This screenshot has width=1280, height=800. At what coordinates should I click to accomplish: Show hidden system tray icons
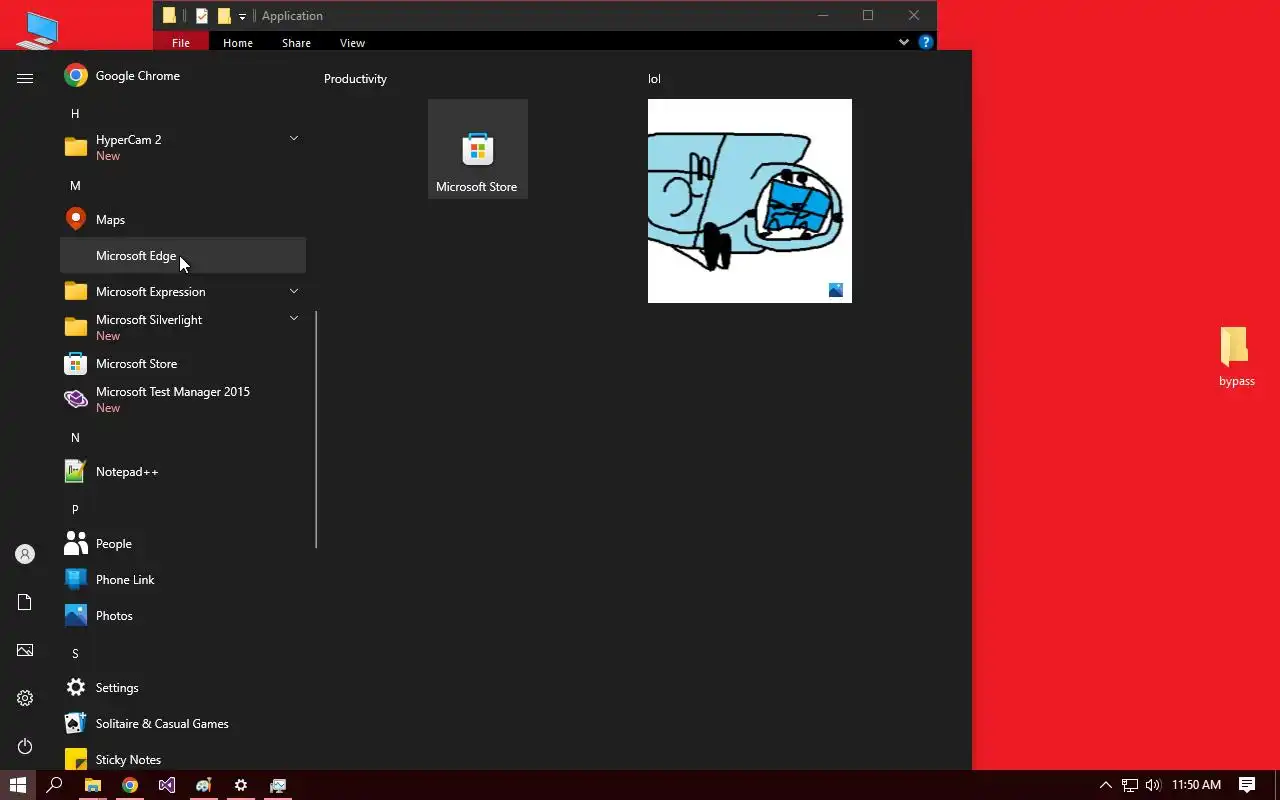click(1105, 785)
